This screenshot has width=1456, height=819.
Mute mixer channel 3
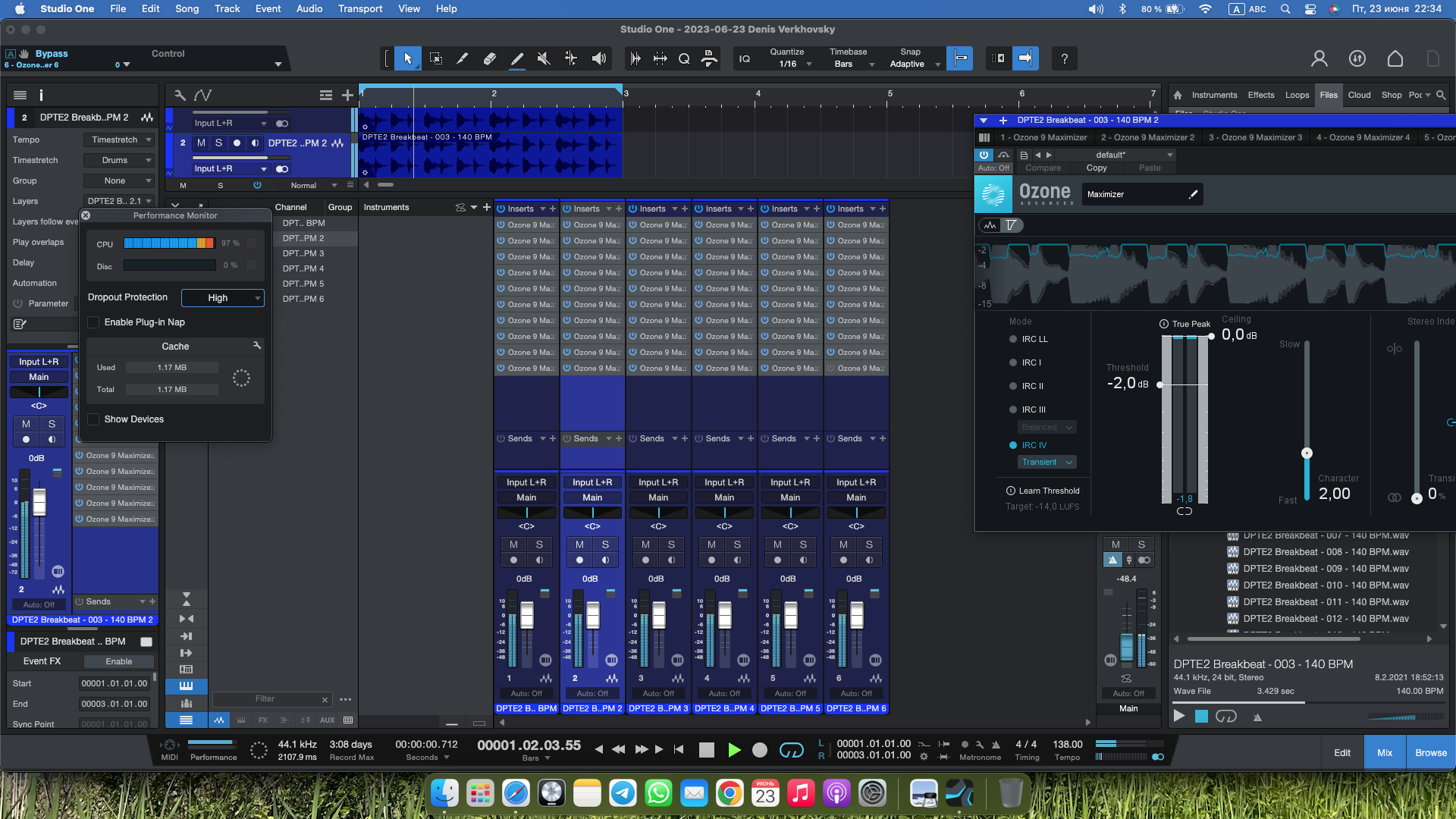click(x=645, y=544)
